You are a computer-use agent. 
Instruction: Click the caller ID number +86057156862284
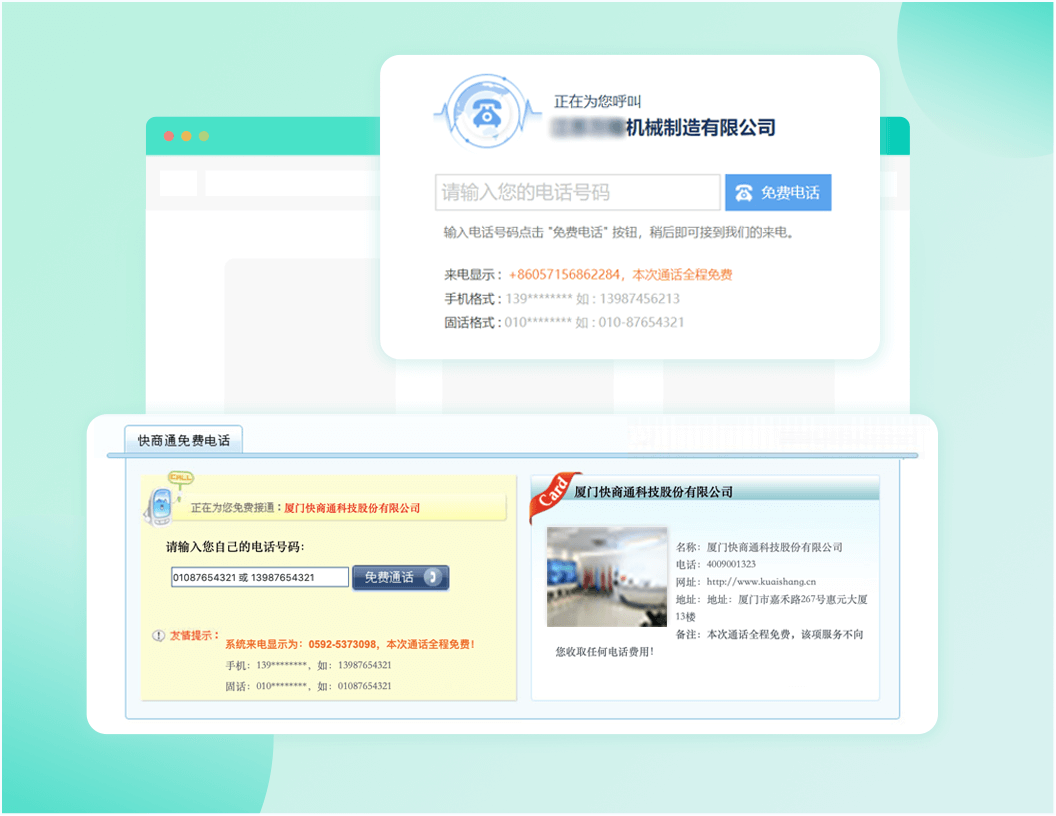pos(566,275)
